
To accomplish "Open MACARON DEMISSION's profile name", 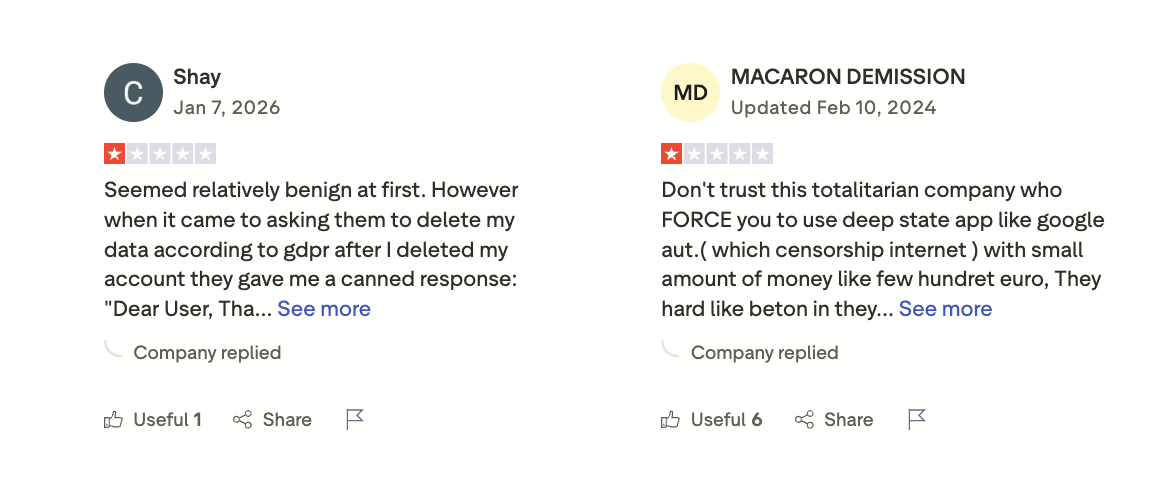I will [x=848, y=77].
